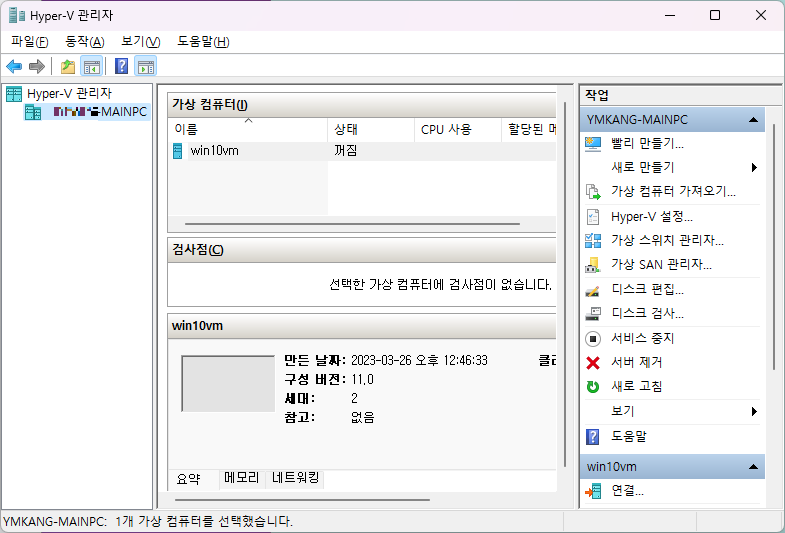Click the 서비스 중지 stop icon
785x533 pixels.
tap(593, 339)
